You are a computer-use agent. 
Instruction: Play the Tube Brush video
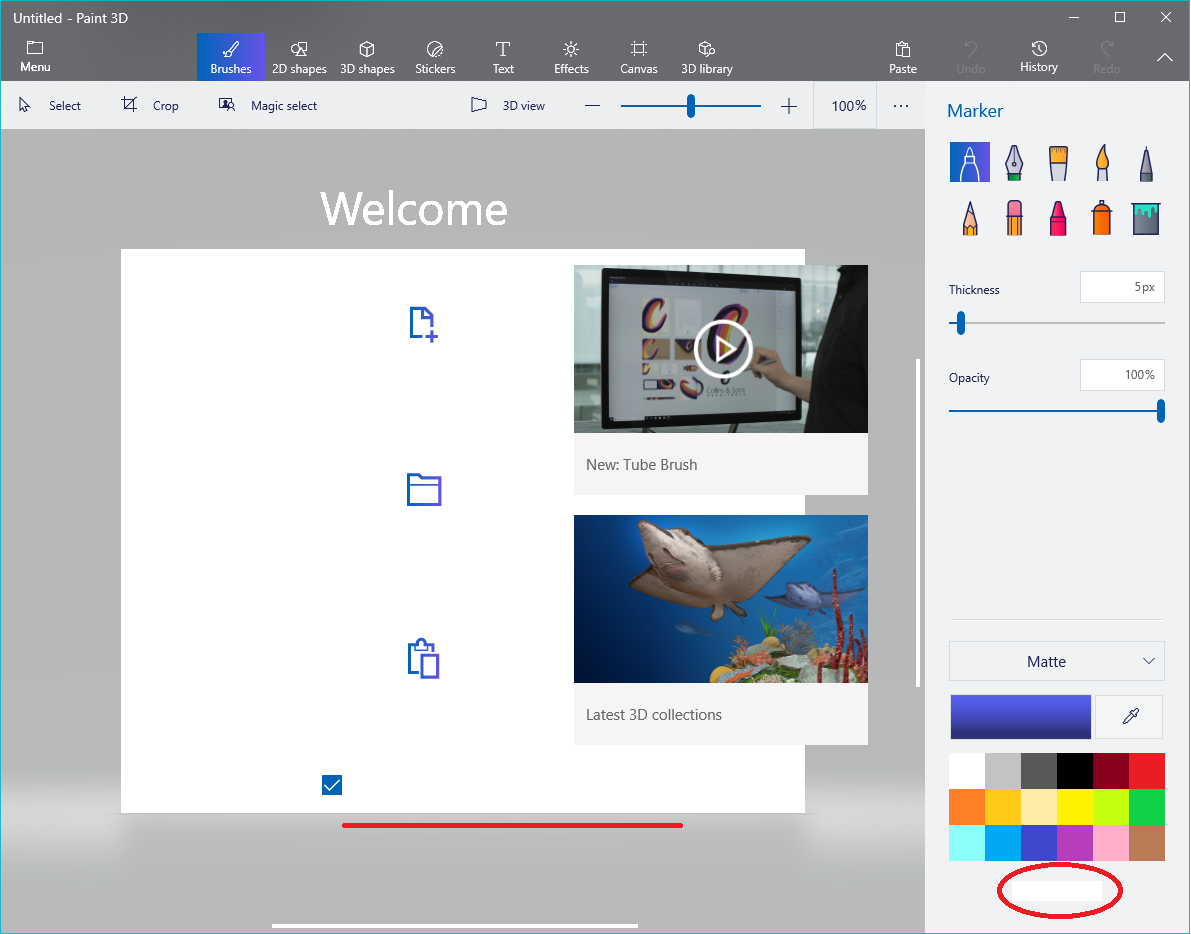pyautogui.click(x=722, y=349)
